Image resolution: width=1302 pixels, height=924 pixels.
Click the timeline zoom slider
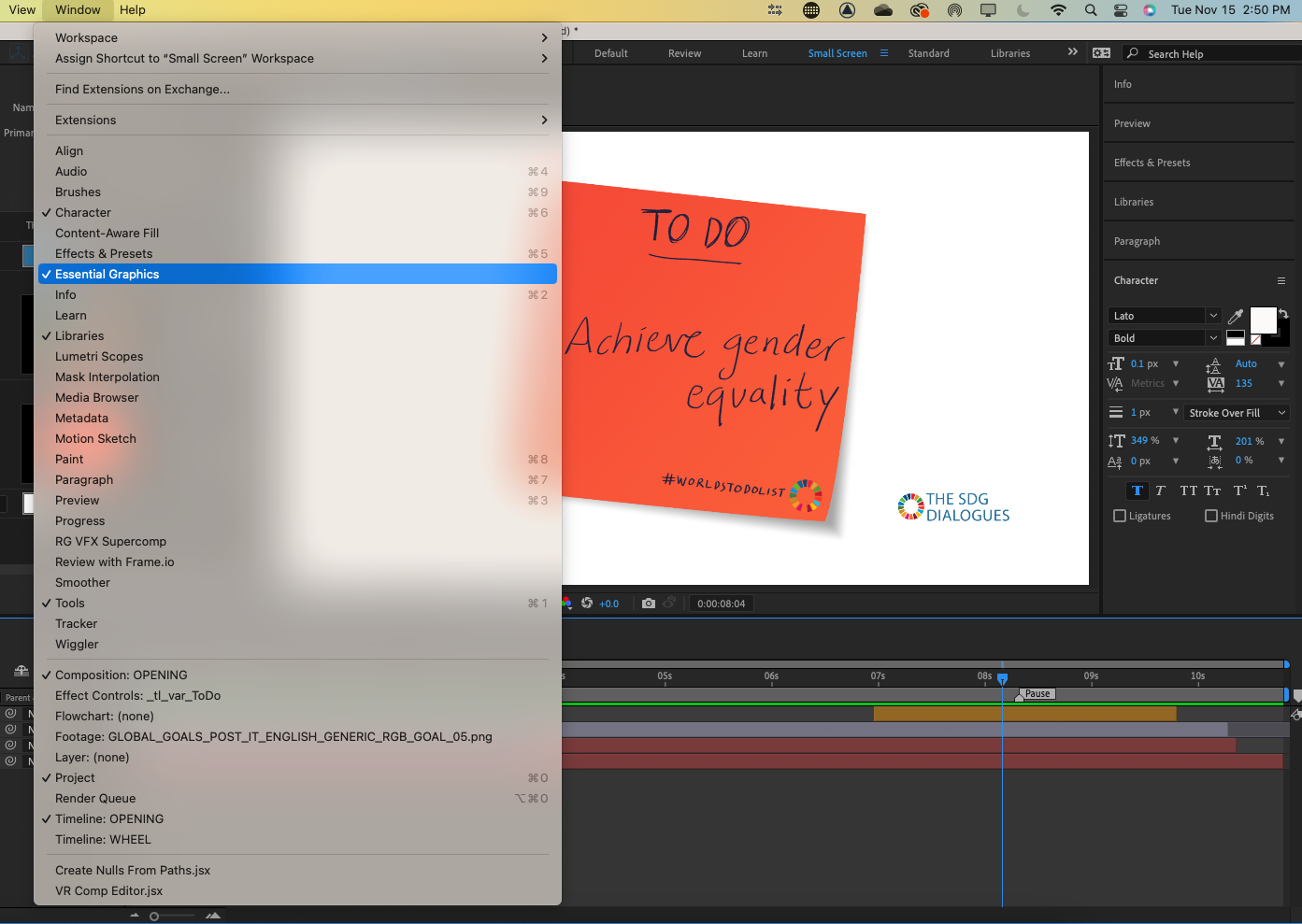point(173,917)
